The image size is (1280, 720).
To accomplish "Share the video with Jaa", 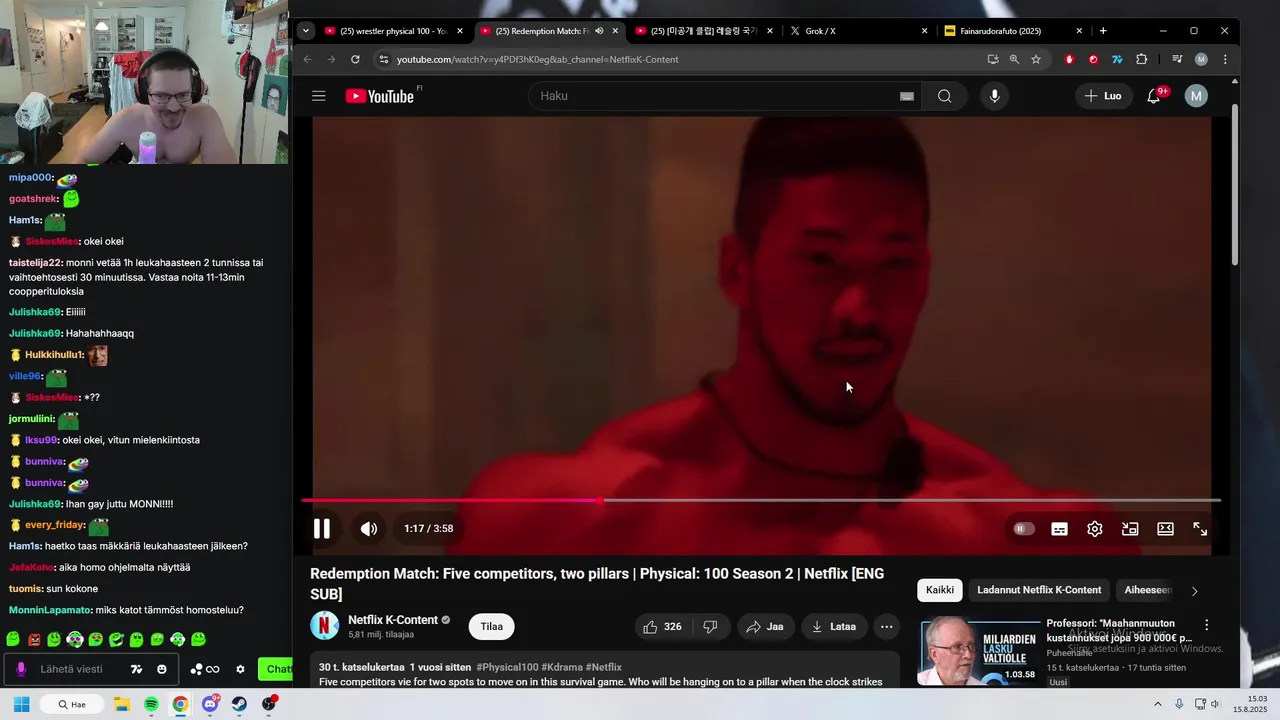I will tap(765, 627).
